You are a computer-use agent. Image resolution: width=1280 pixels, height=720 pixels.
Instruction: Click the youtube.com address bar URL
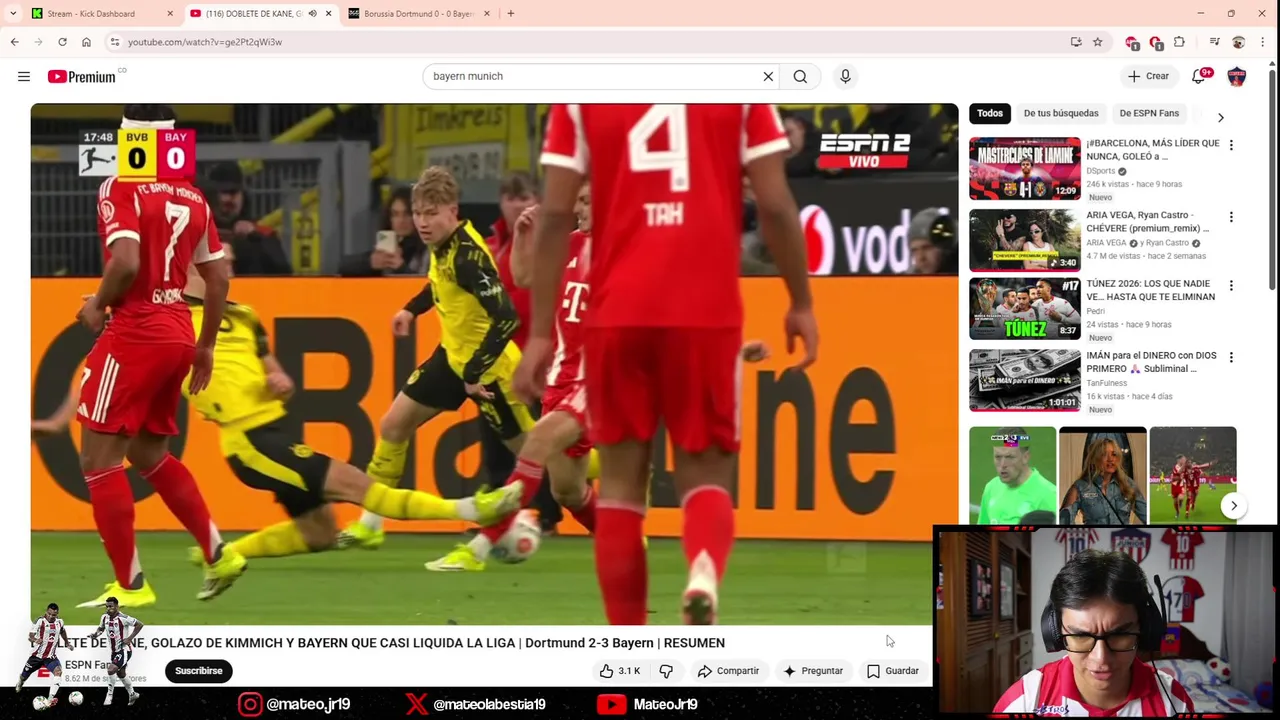tap(205, 42)
